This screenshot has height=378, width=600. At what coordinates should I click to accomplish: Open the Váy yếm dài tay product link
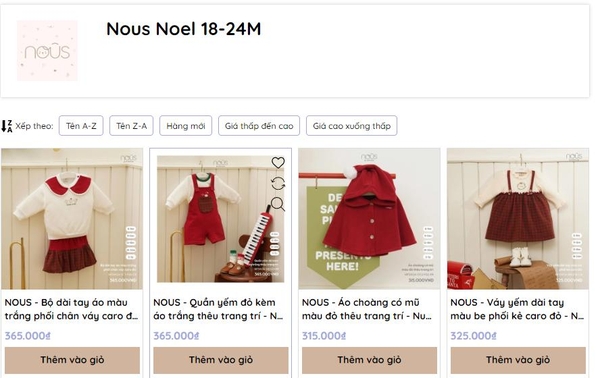(517, 309)
